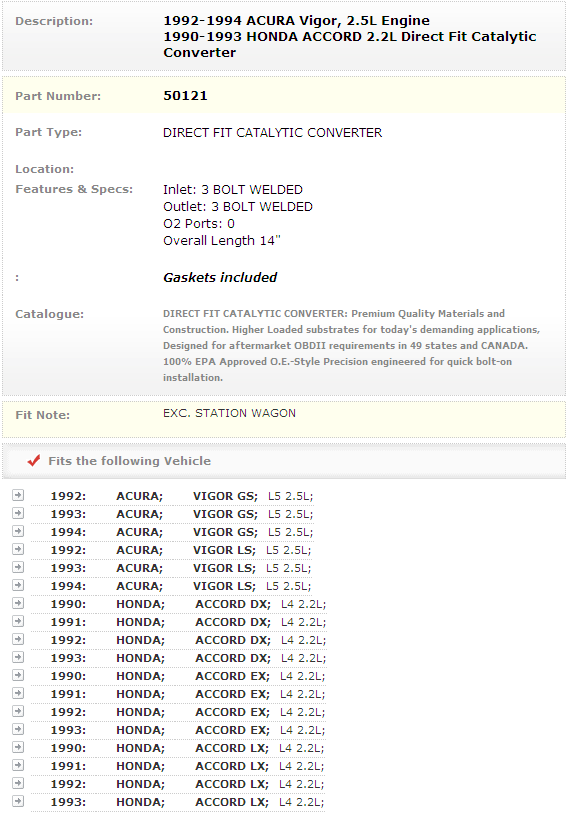
Task: Click arrow icon beside 1991 Honda Accord EX
Action: coord(18,693)
